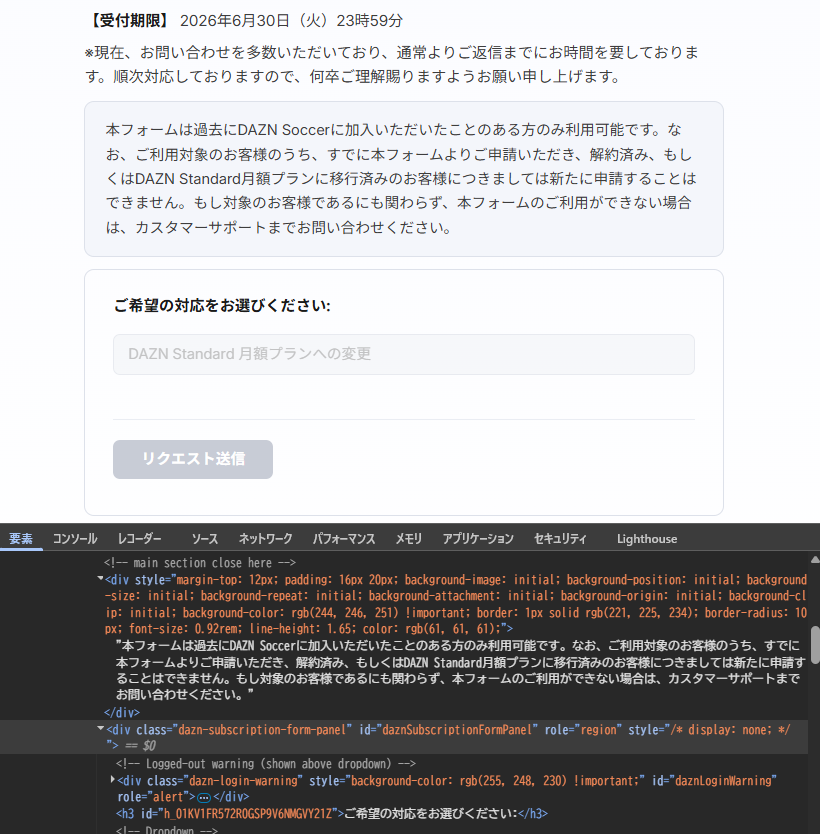Click the DevTools elements panel scrollbar thumb
Screen dimensions: 820x834
coord(815,645)
